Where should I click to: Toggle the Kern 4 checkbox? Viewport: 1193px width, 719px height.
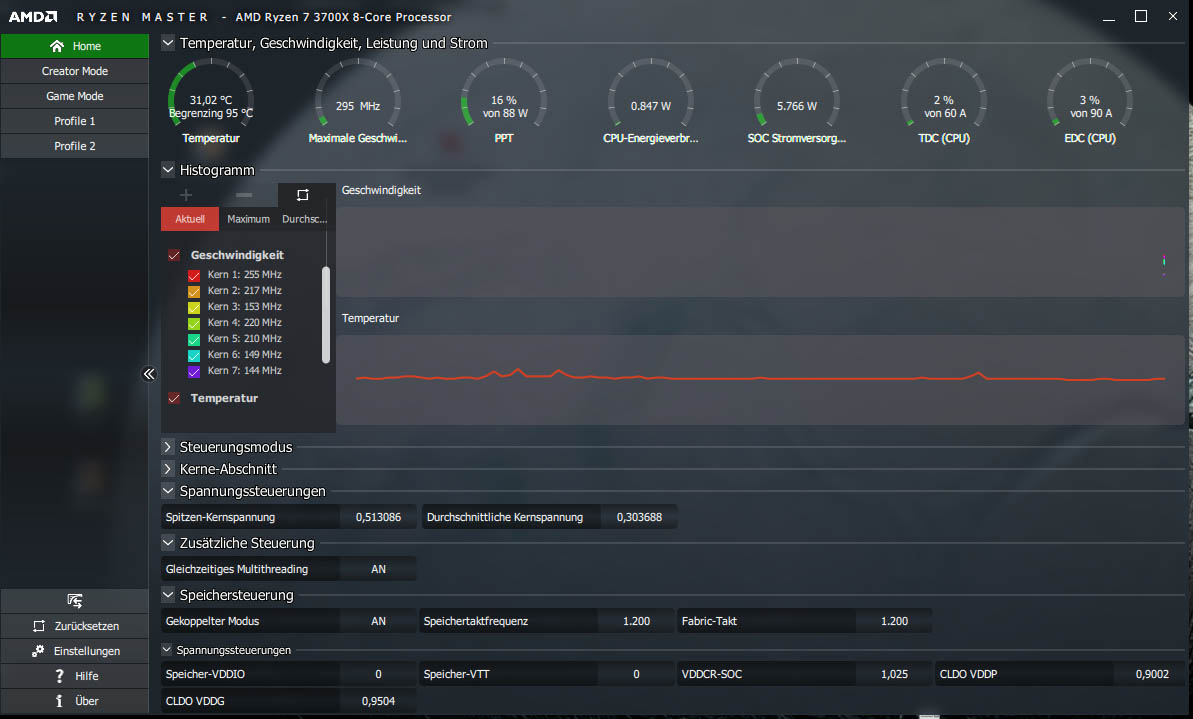194,323
